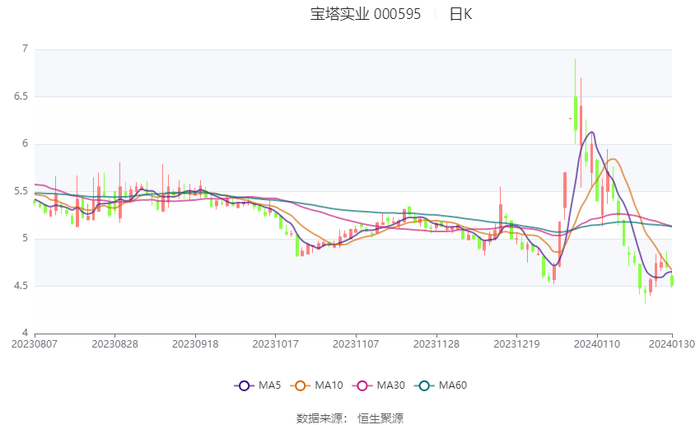Click y-axis value 4.5
The height and width of the screenshot is (425, 700).
pos(21,286)
